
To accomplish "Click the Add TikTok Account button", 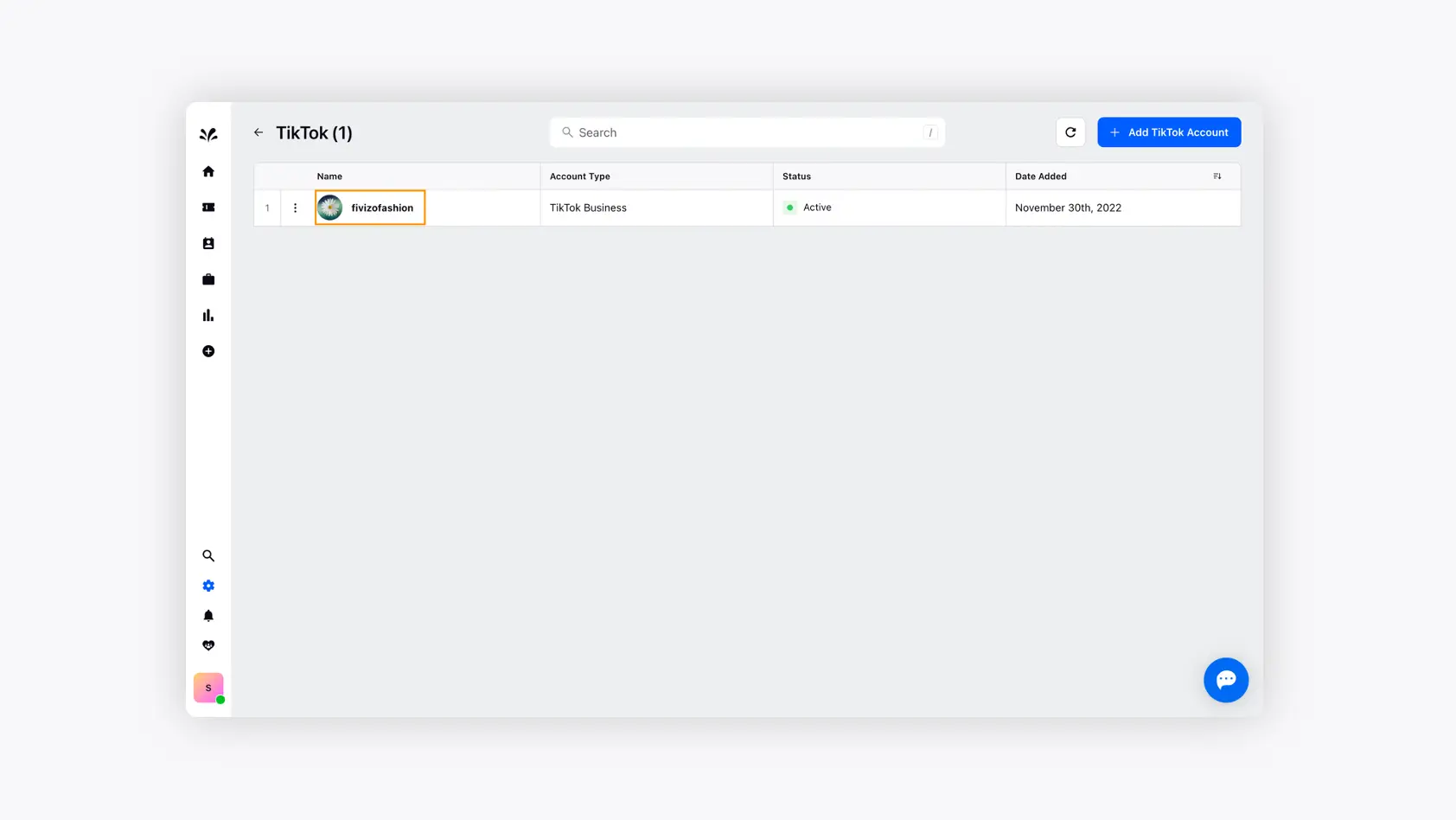I will [1169, 132].
